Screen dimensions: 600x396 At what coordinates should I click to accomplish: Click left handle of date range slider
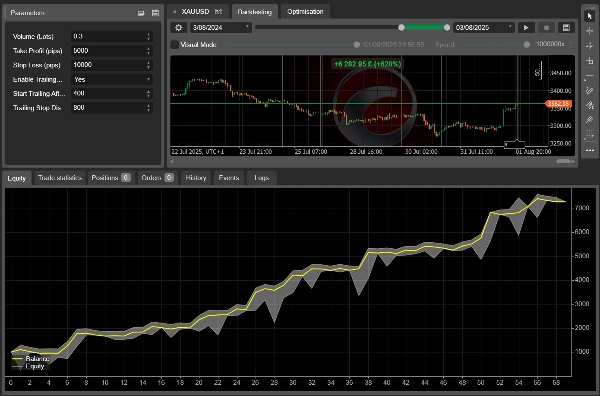401,28
